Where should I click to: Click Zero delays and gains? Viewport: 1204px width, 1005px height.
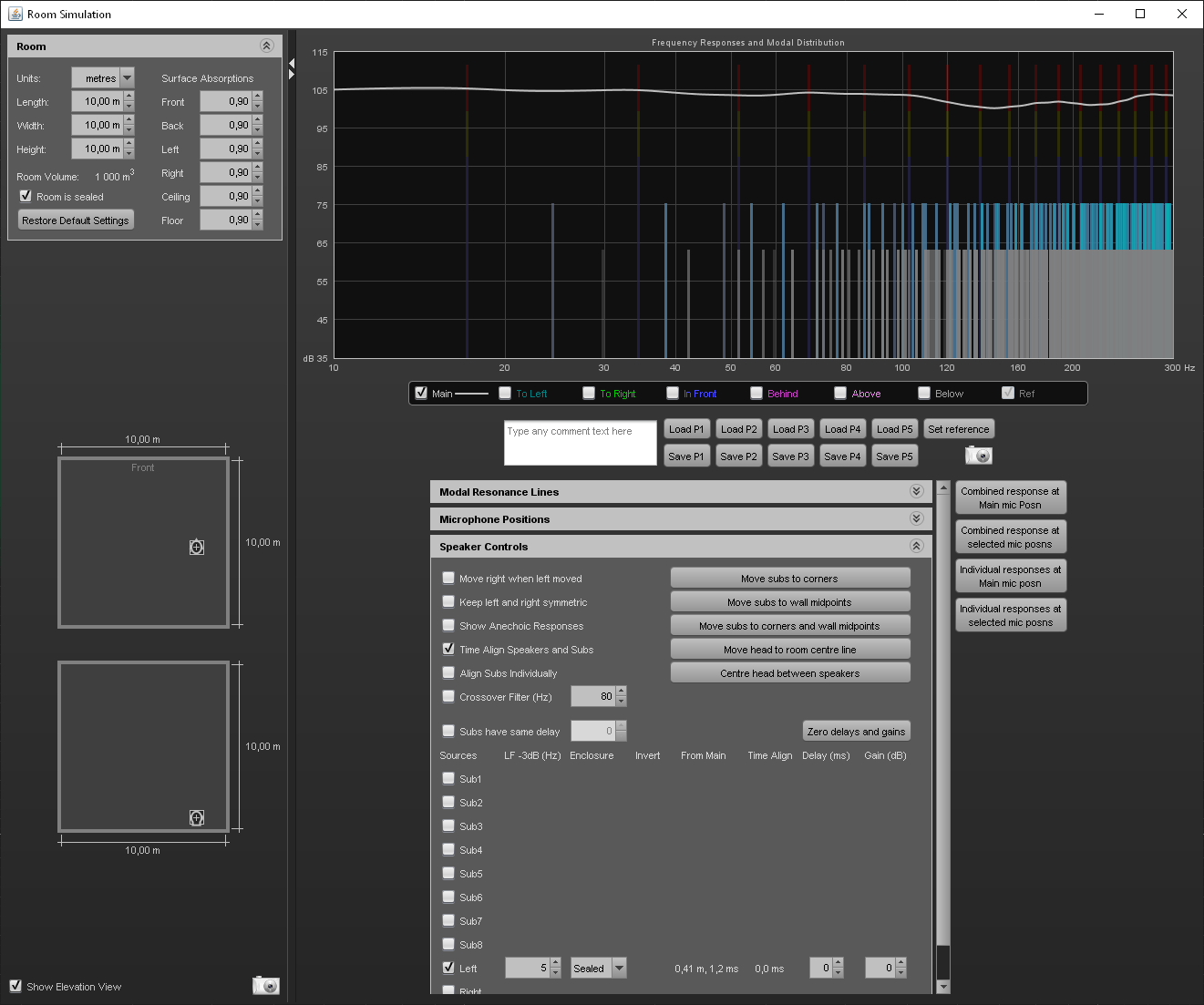856,731
